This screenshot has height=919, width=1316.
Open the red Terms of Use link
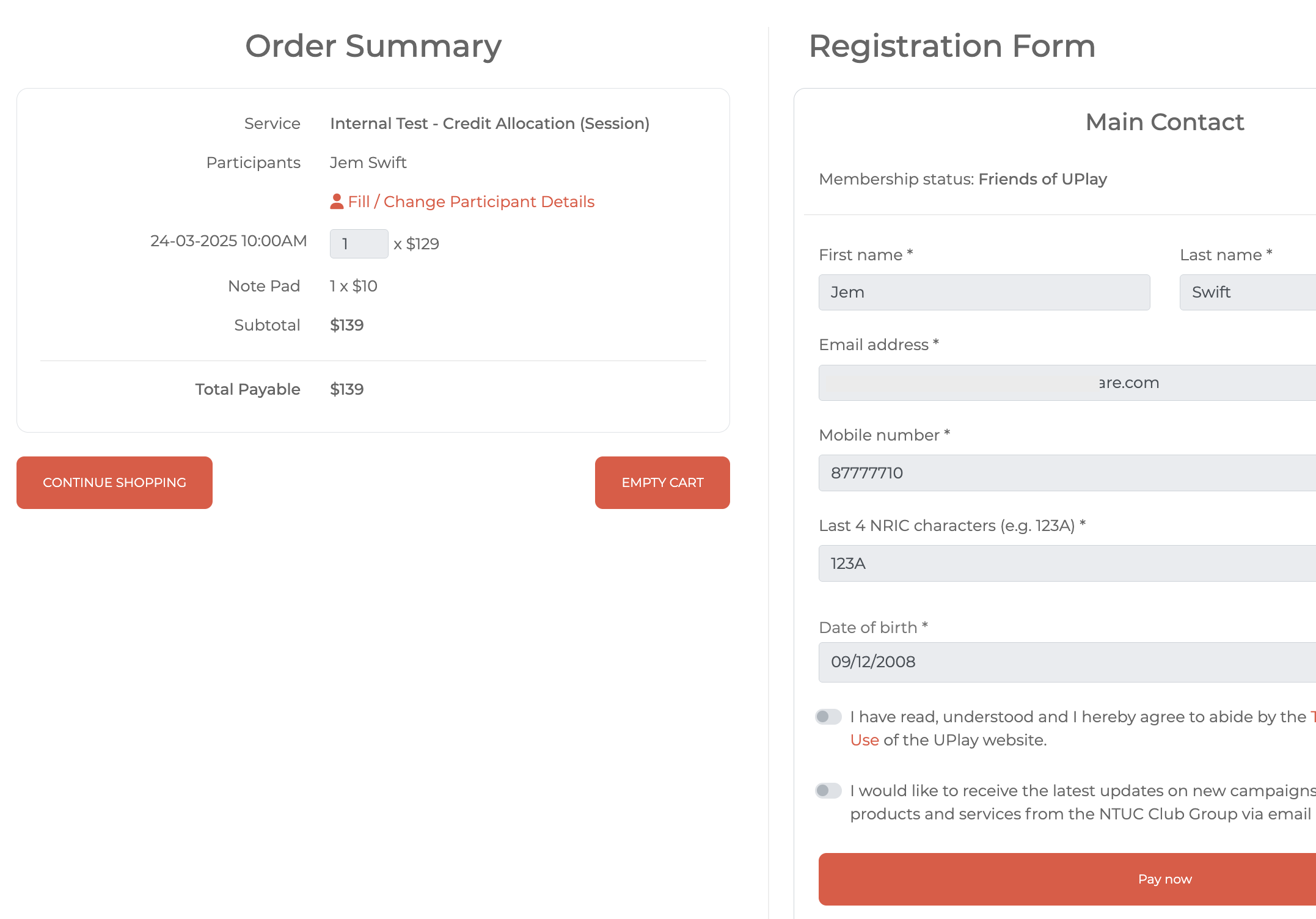pyautogui.click(x=865, y=740)
